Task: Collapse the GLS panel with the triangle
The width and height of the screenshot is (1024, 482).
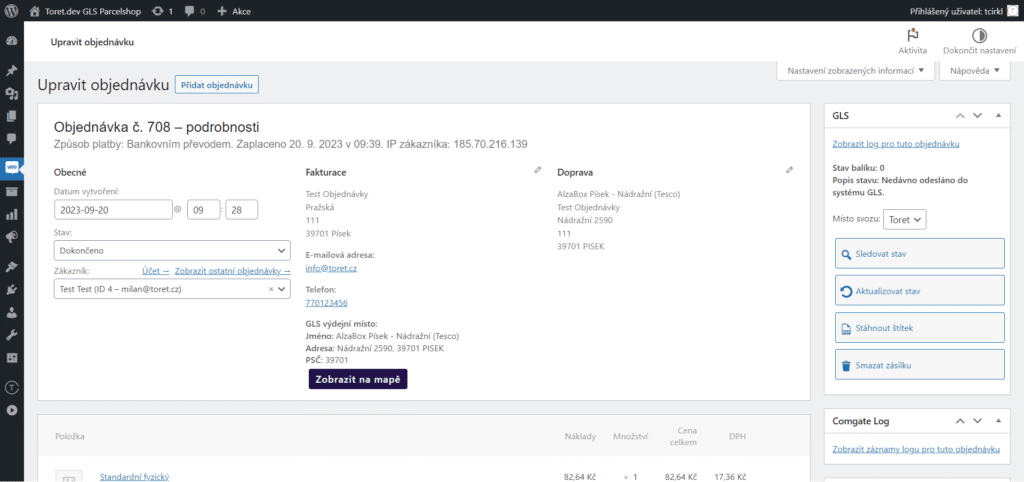Action: point(998,116)
